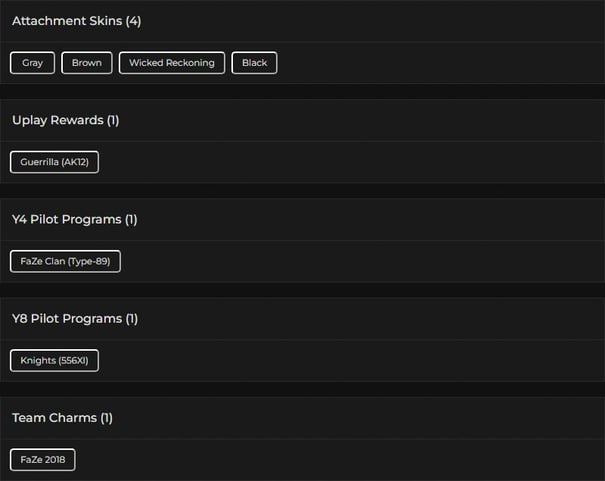Image resolution: width=605 pixels, height=481 pixels.
Task: Click the Wicked Reckoning skin tag
Action: (x=172, y=63)
